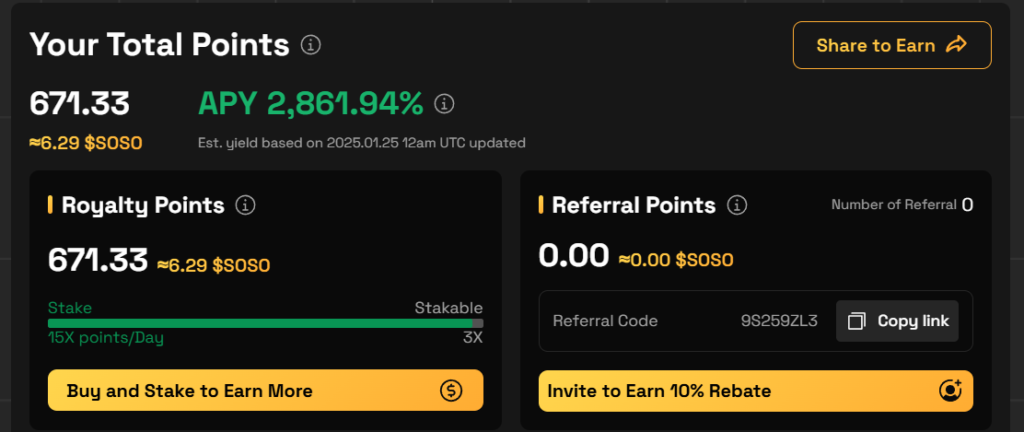Click the Royalty Points heading
Image resolution: width=1024 pixels, height=432 pixels.
(143, 206)
